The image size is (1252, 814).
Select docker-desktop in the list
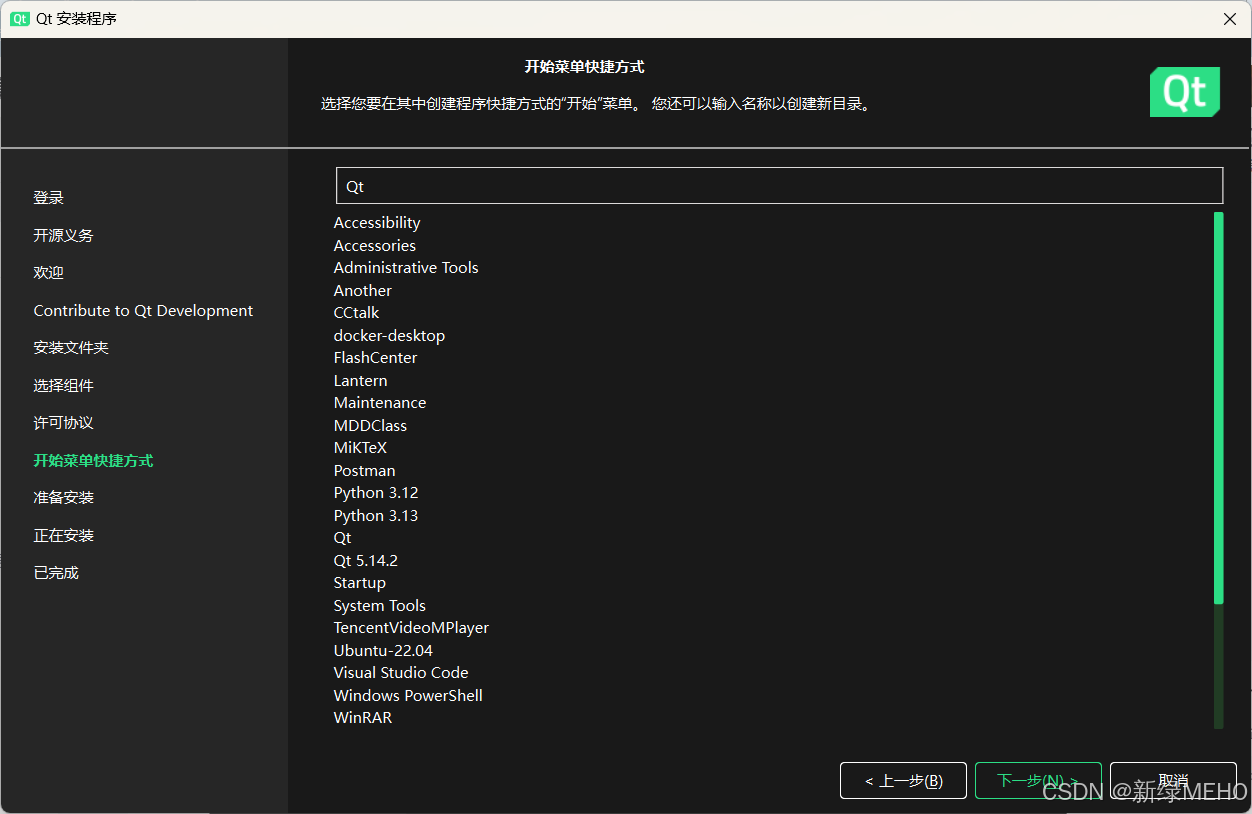389,335
